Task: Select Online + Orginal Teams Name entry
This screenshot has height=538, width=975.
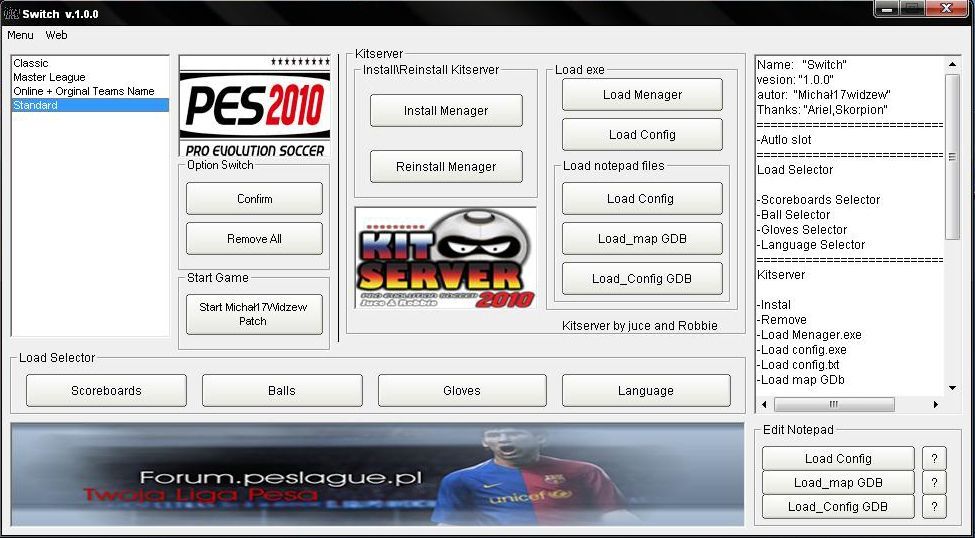Action: pyautogui.click(x=84, y=91)
